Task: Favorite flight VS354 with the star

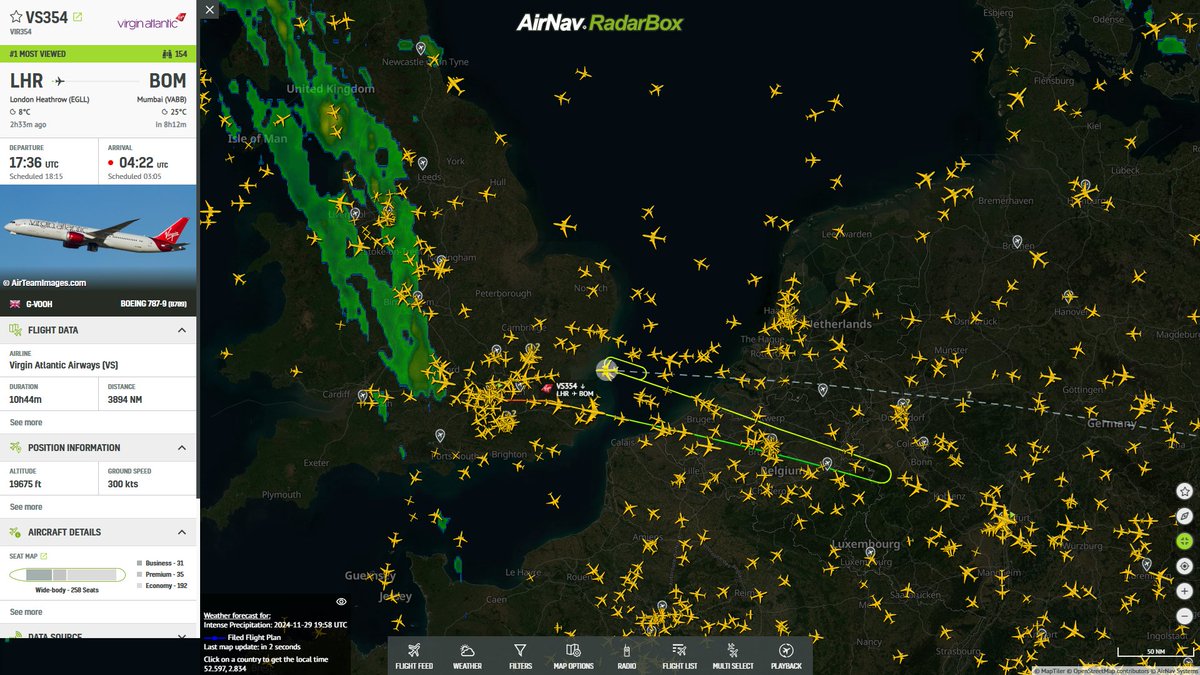Action: [x=15, y=17]
